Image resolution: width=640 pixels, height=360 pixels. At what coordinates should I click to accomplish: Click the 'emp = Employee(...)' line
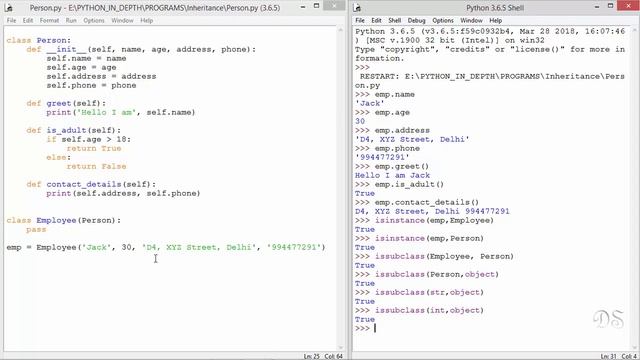(166, 247)
